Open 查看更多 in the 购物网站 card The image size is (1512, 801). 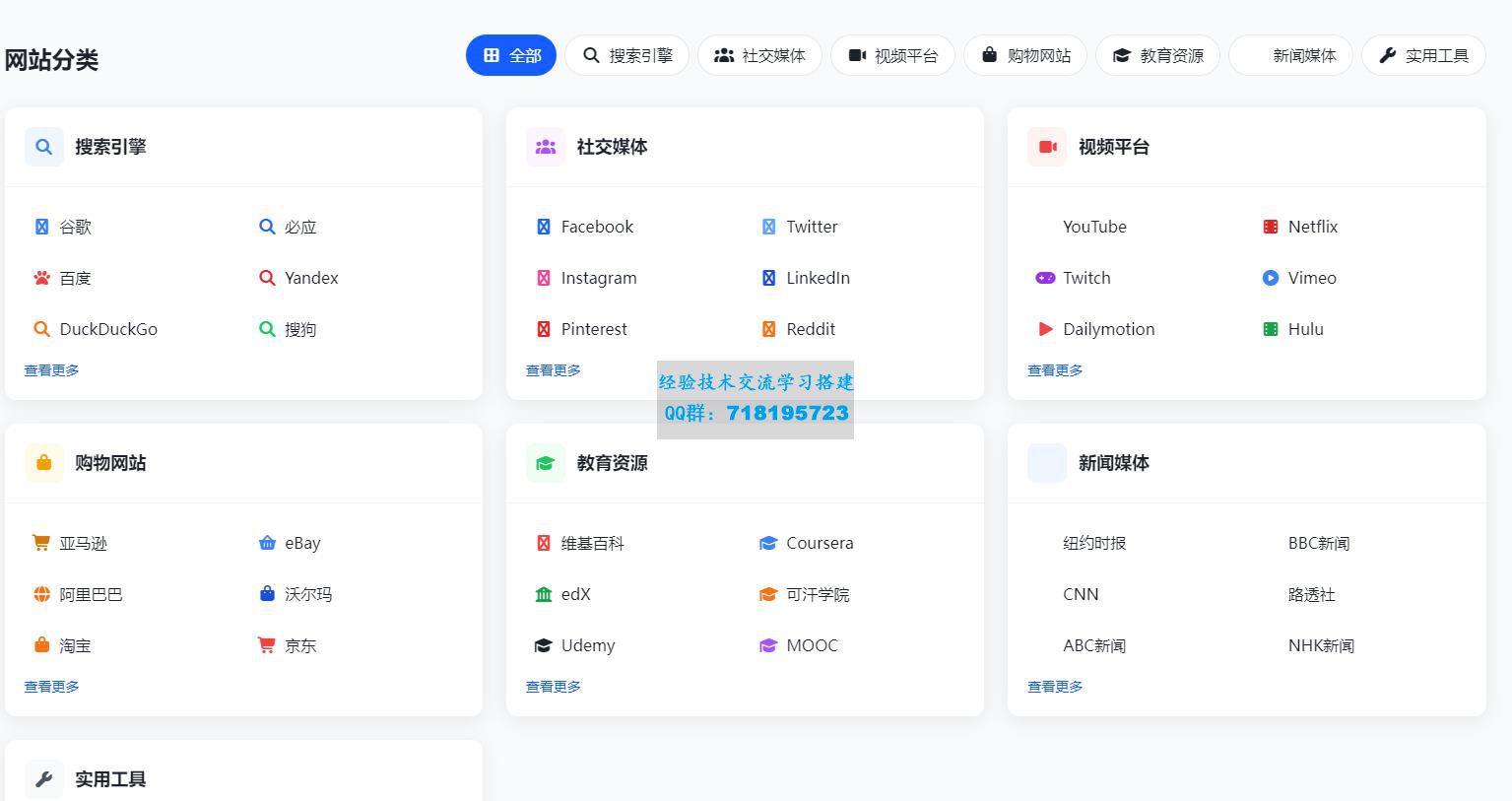51,687
